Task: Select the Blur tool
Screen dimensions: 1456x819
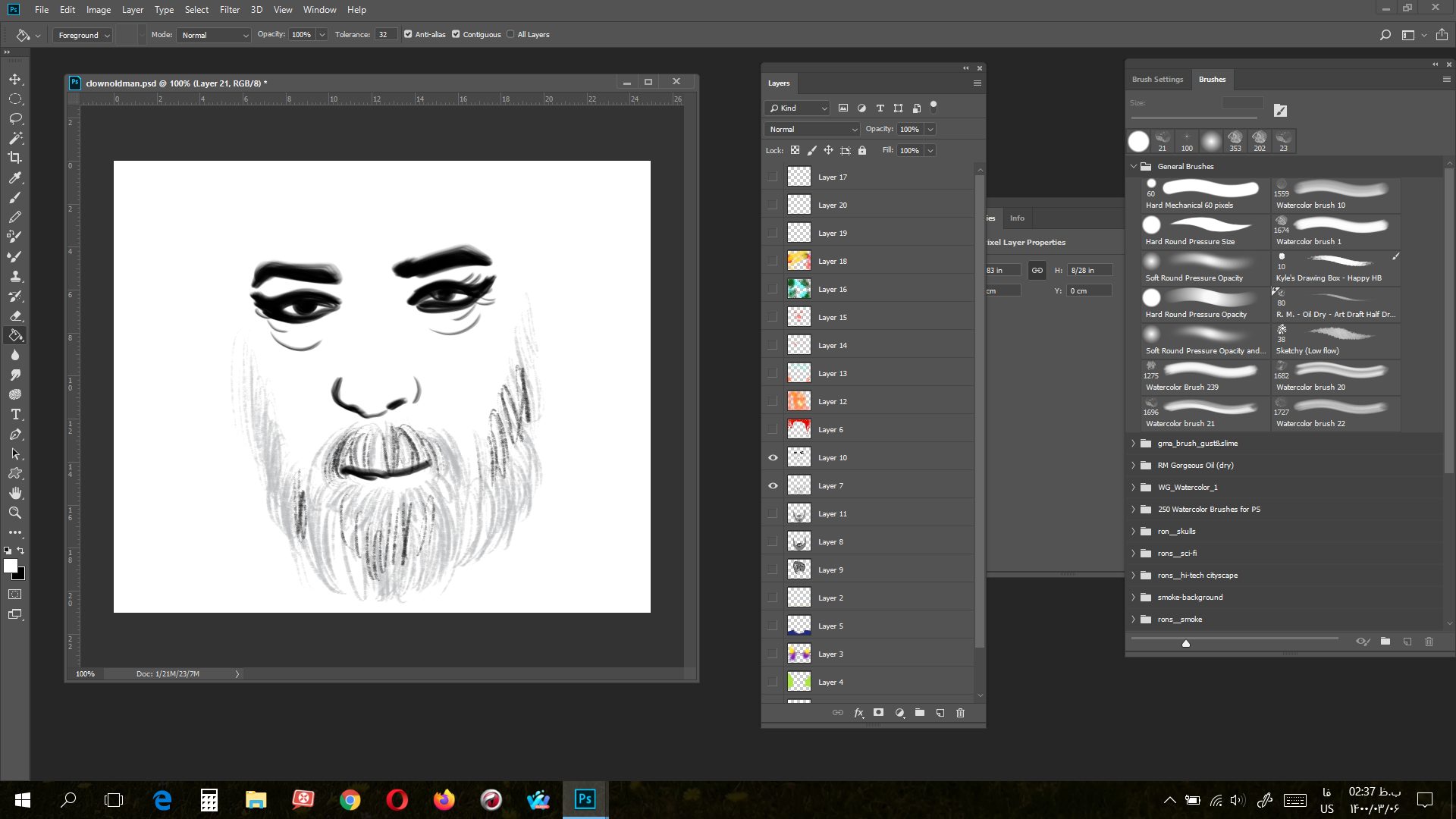Action: click(x=15, y=355)
